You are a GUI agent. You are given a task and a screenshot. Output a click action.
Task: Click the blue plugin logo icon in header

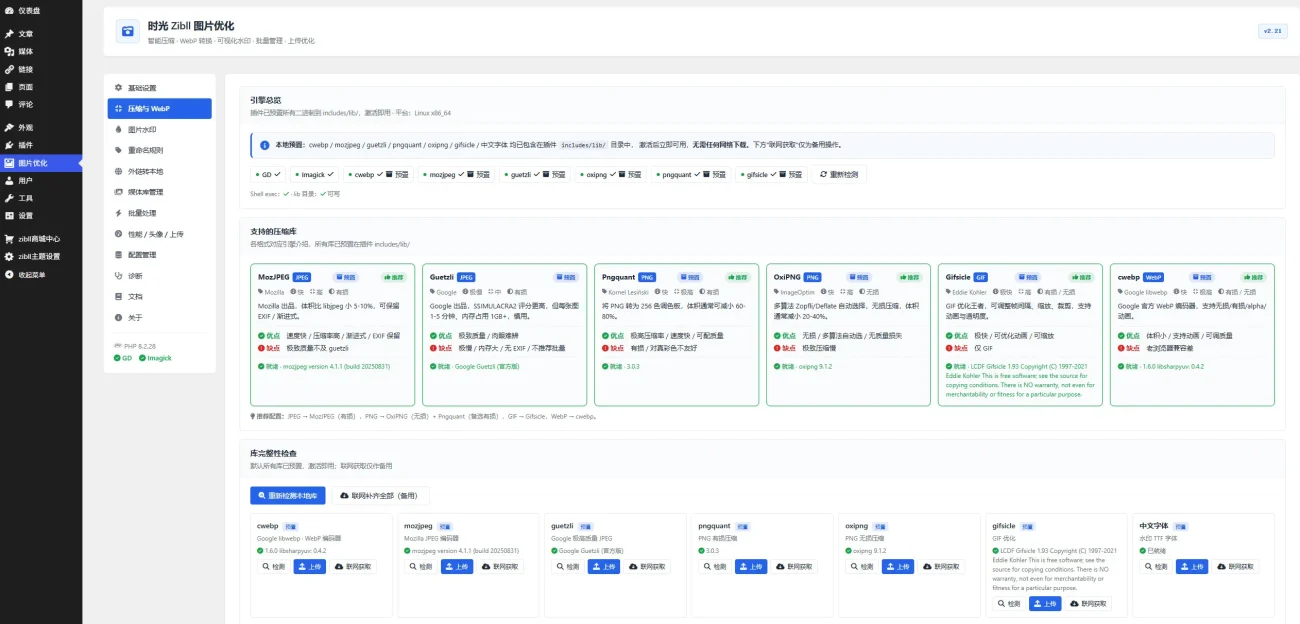[127, 31]
